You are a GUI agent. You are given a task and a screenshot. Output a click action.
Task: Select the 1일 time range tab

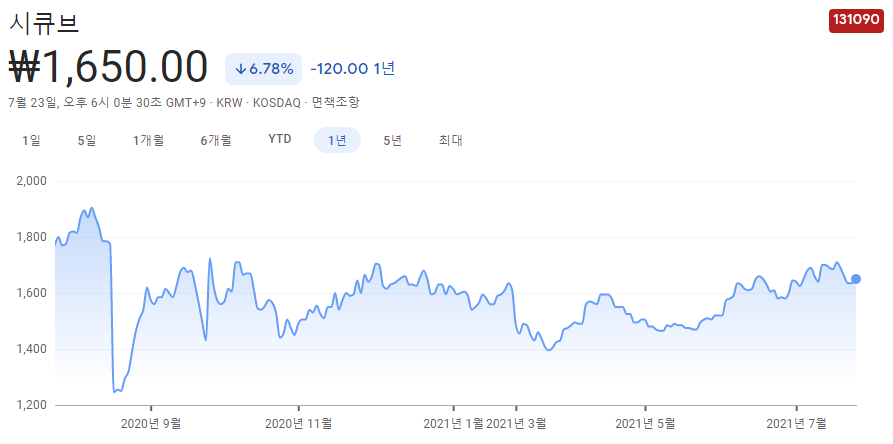click(x=31, y=140)
